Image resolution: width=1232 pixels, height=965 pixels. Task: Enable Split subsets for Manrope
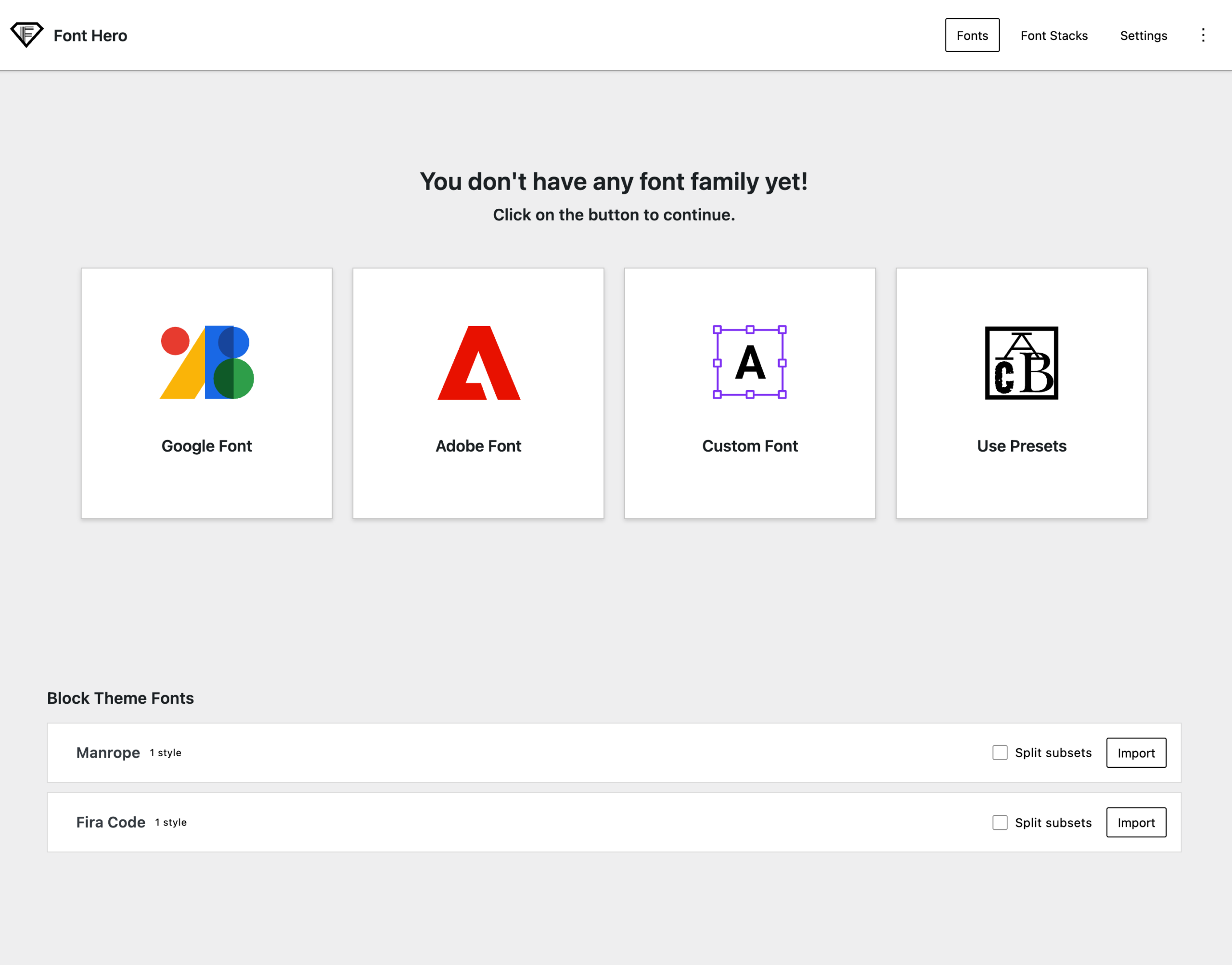1000,752
